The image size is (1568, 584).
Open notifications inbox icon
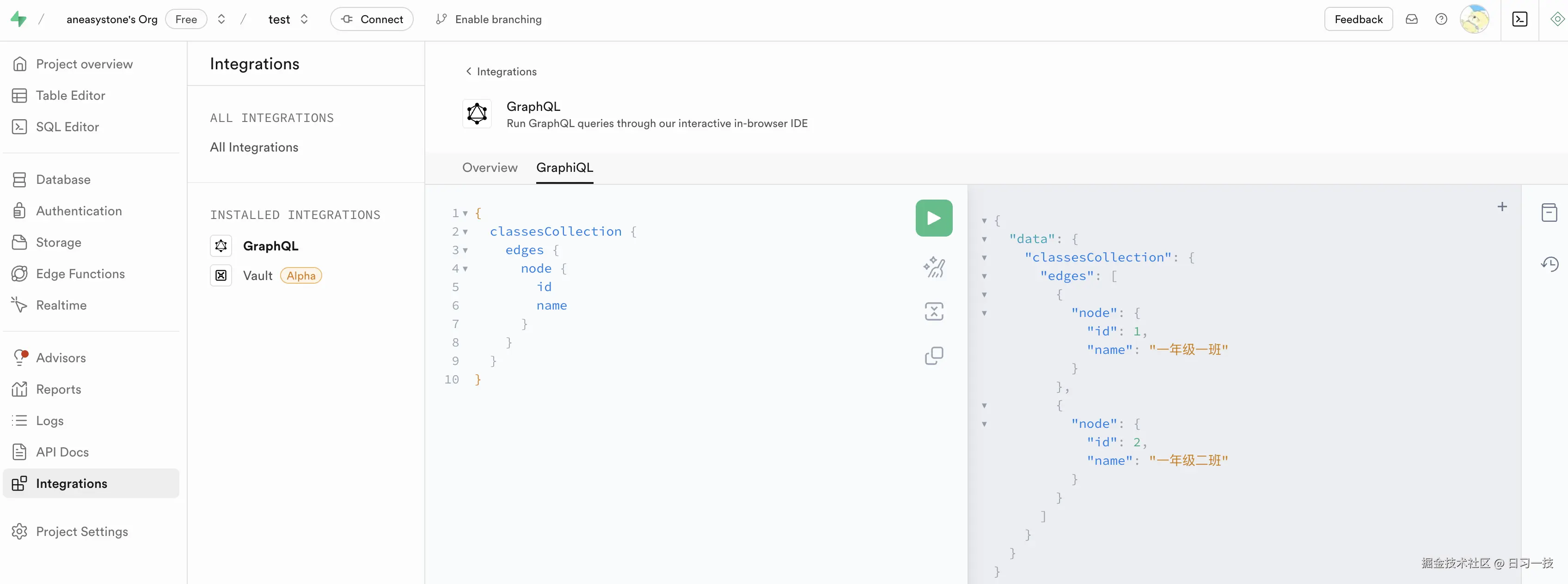click(1412, 19)
